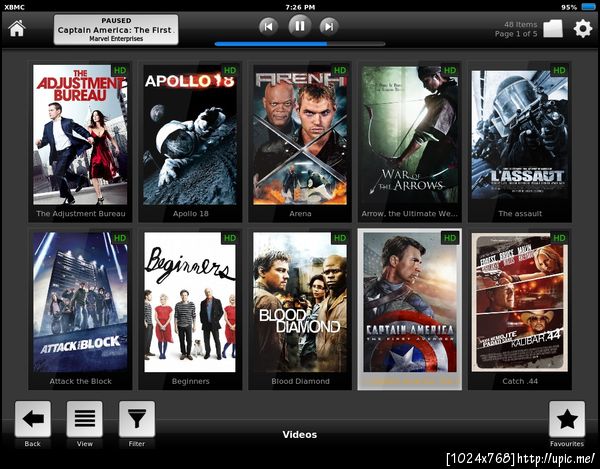Click 'Catch .44' title label
Image resolution: width=600 pixels, height=469 pixels.
tap(520, 381)
